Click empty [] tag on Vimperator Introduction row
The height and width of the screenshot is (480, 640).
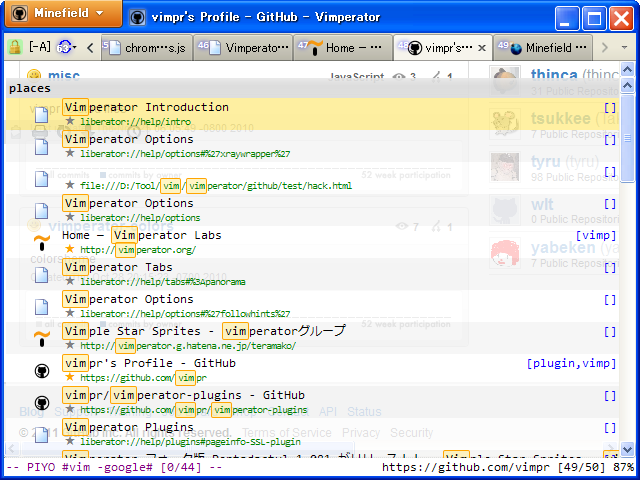point(610,108)
